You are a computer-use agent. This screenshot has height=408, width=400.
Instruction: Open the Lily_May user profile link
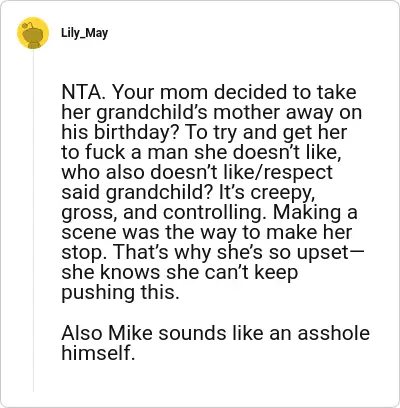tap(84, 33)
